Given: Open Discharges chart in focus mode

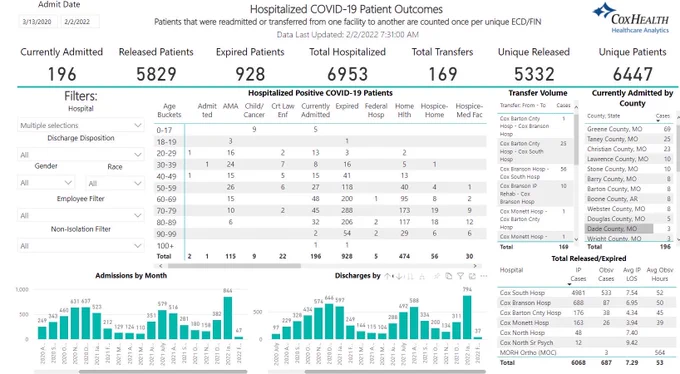Looking at the screenshot, I should (472, 276).
